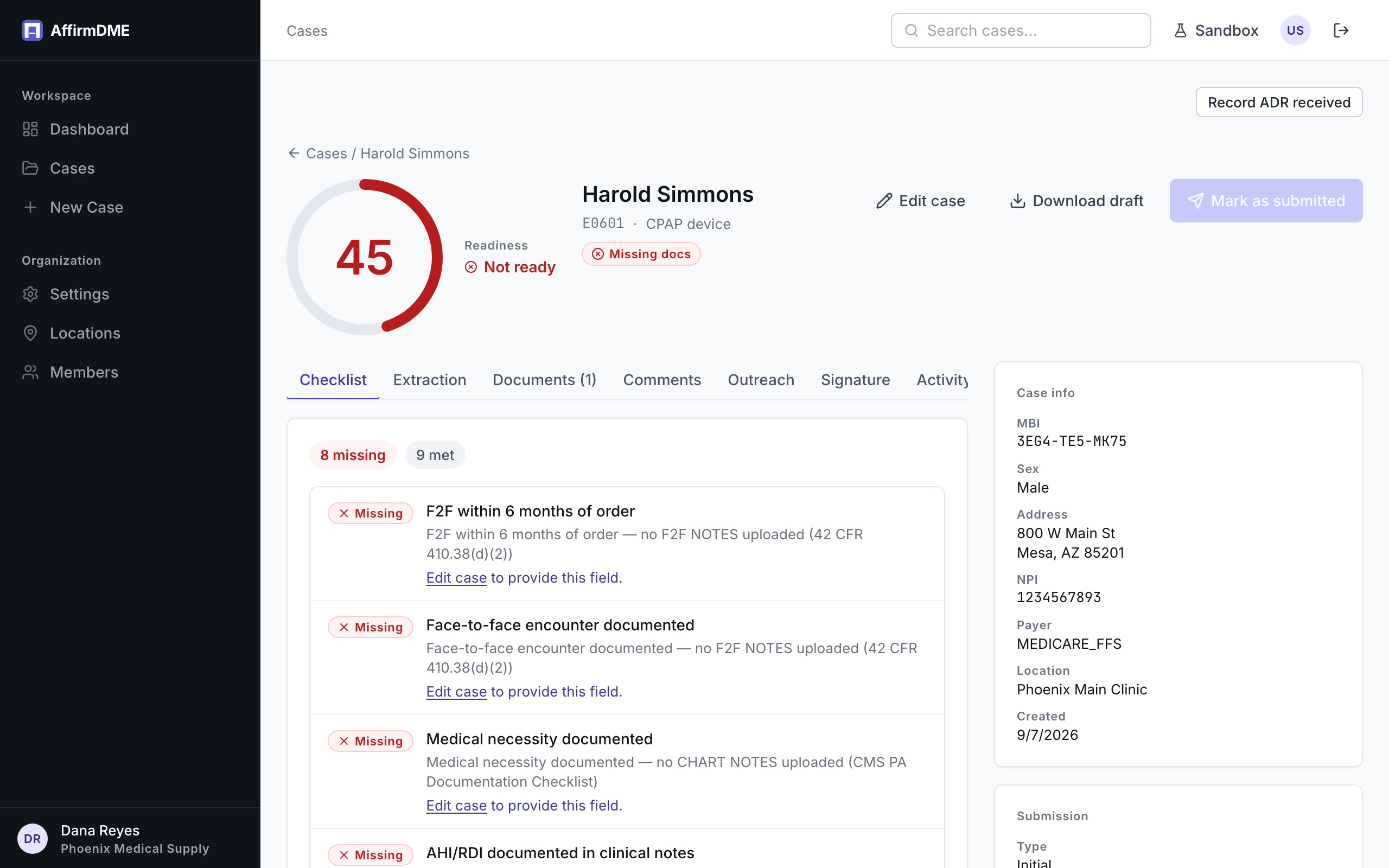Click the AHI/RDI documented checklist title
Screen dimensions: 1389x868
(x=560, y=853)
